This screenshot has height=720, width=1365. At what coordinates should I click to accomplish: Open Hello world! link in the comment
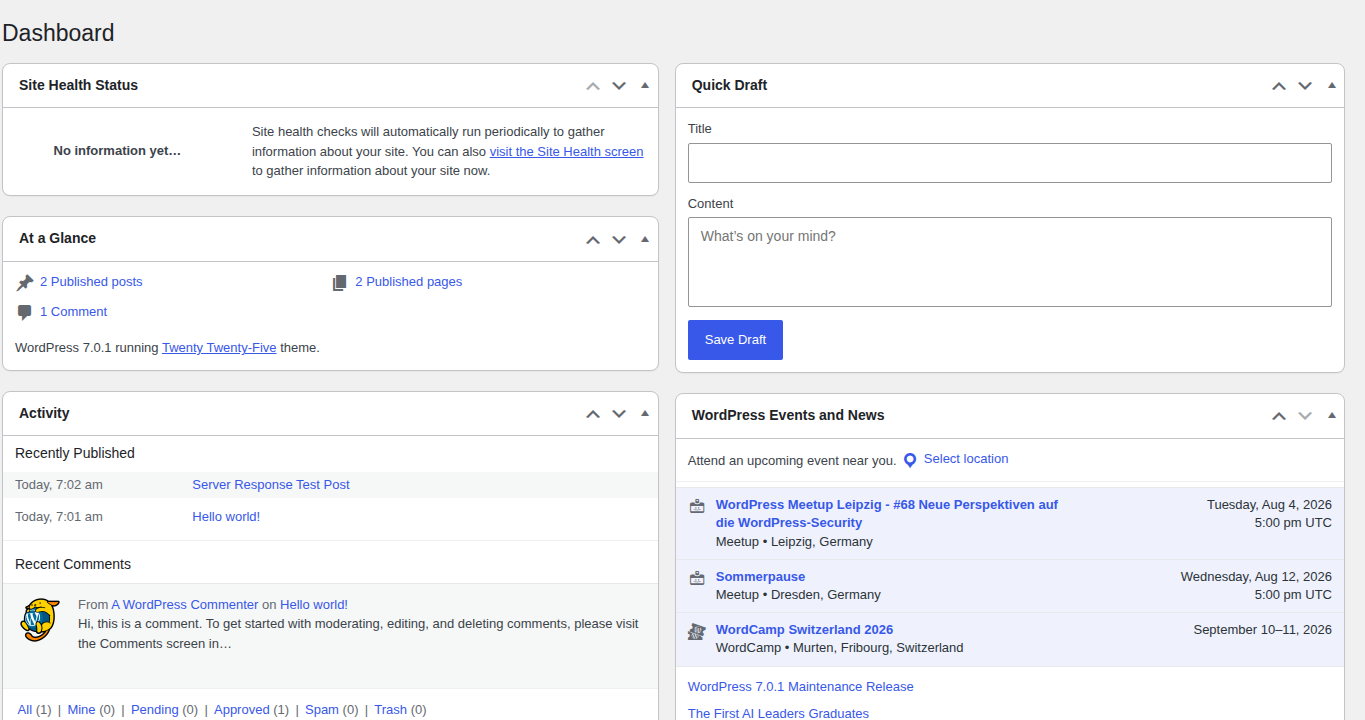314,605
